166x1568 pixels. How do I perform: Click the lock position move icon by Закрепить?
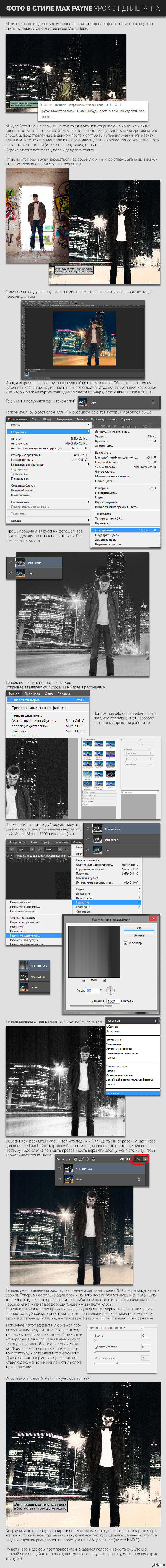(x=87, y=1160)
